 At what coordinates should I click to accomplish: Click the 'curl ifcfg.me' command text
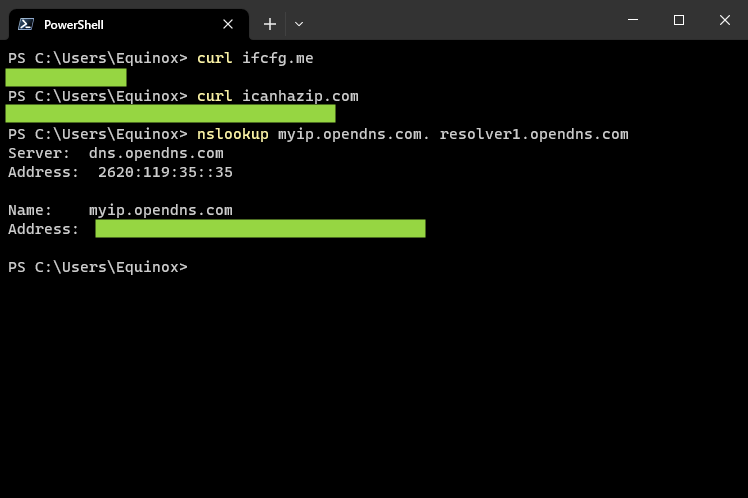click(x=255, y=58)
